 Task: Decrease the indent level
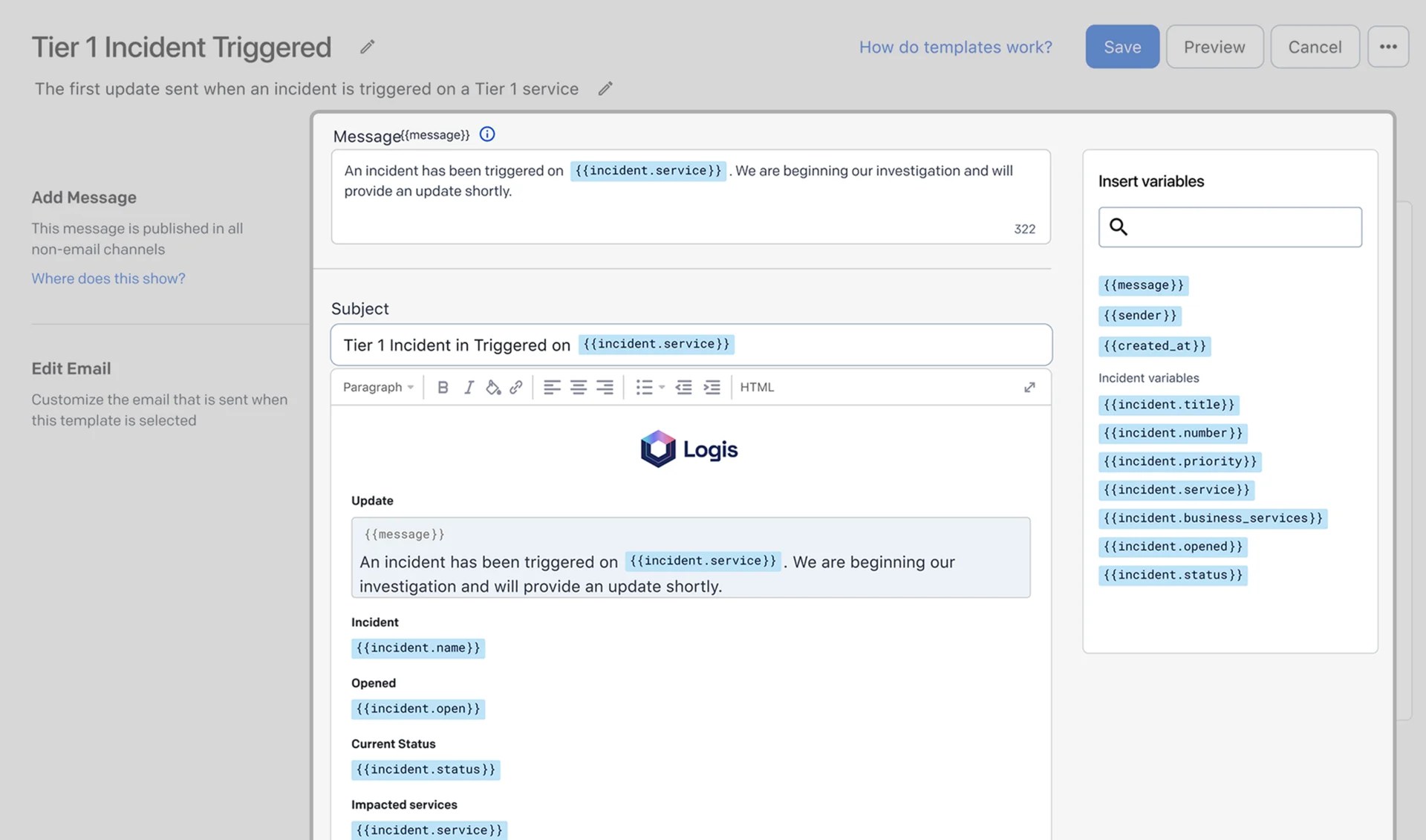[683, 387]
